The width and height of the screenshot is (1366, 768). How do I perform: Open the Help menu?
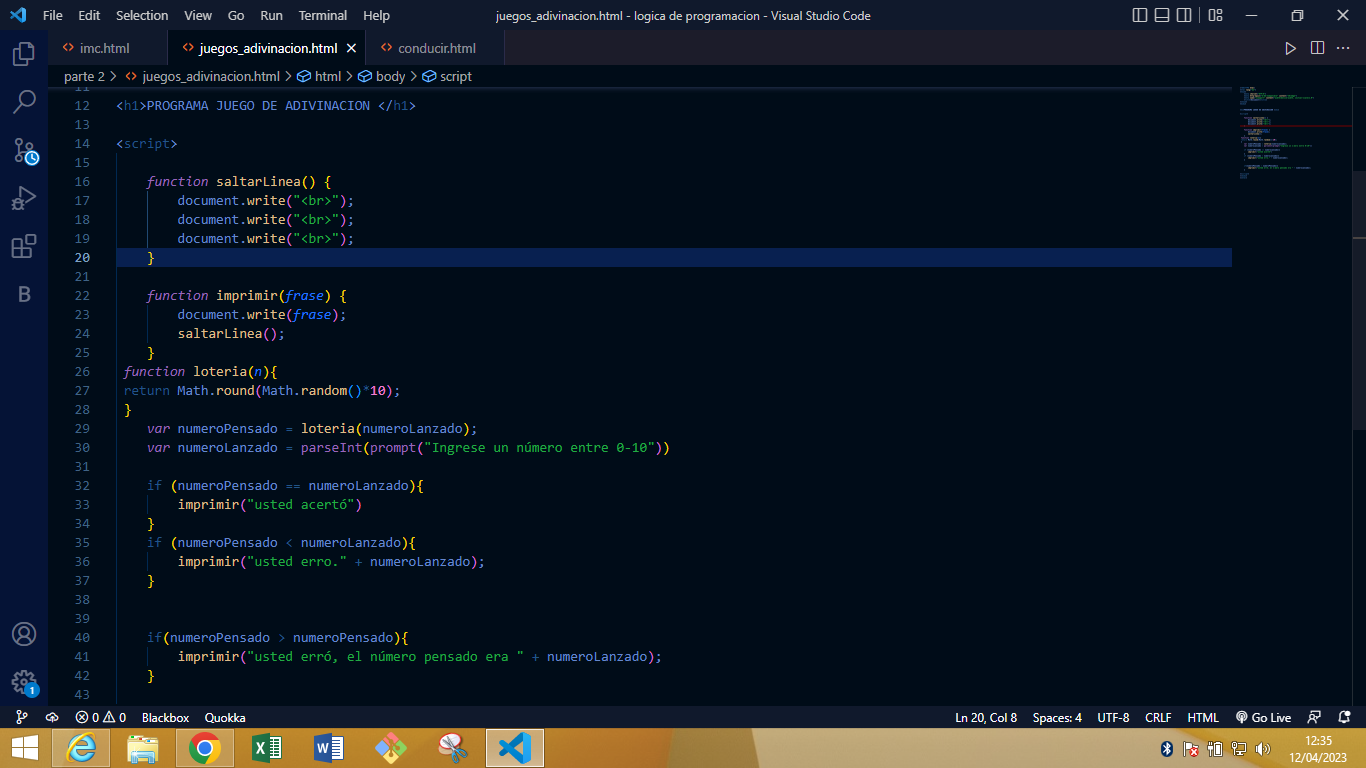tap(377, 15)
